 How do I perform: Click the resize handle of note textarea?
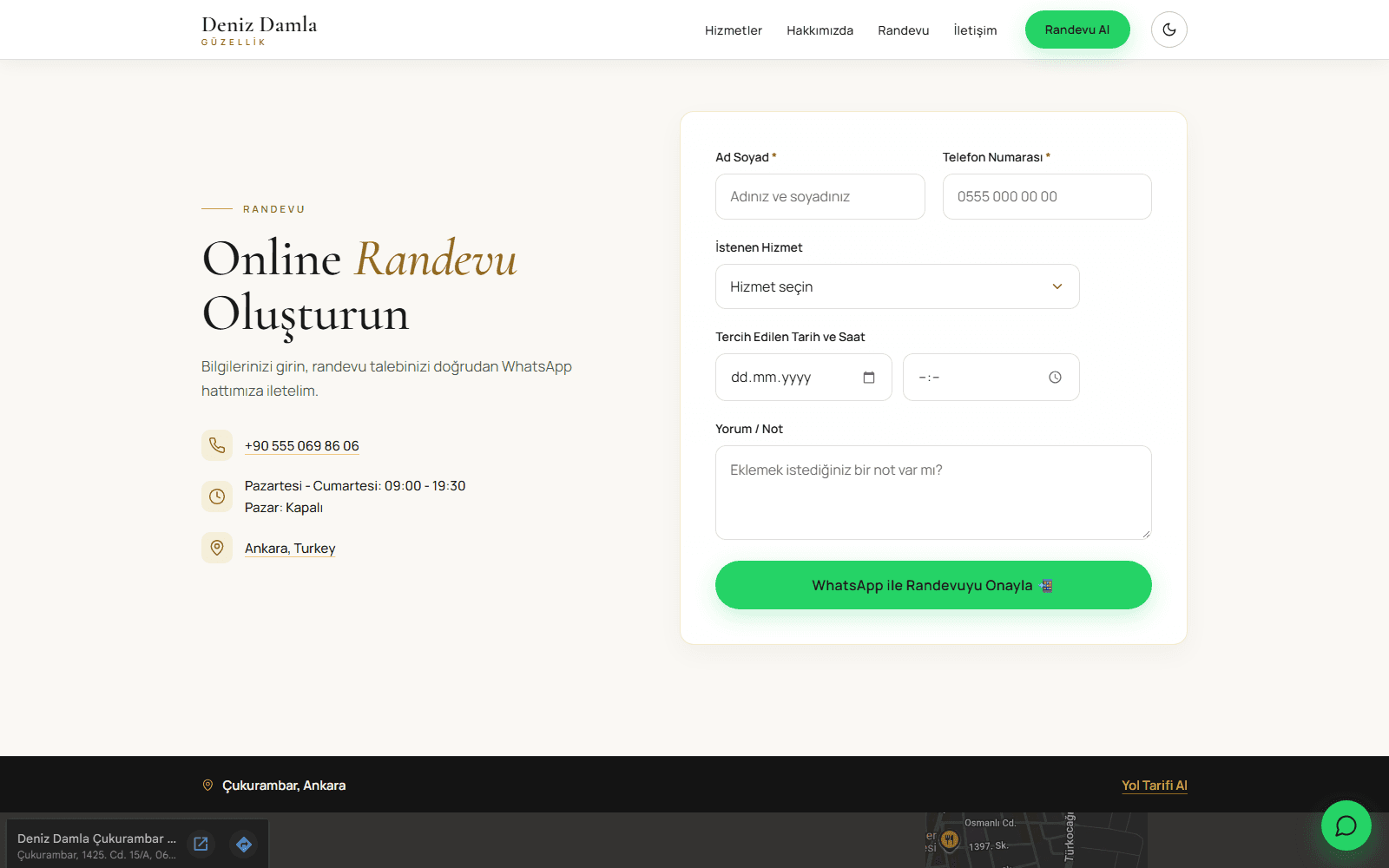pyautogui.click(x=1146, y=534)
